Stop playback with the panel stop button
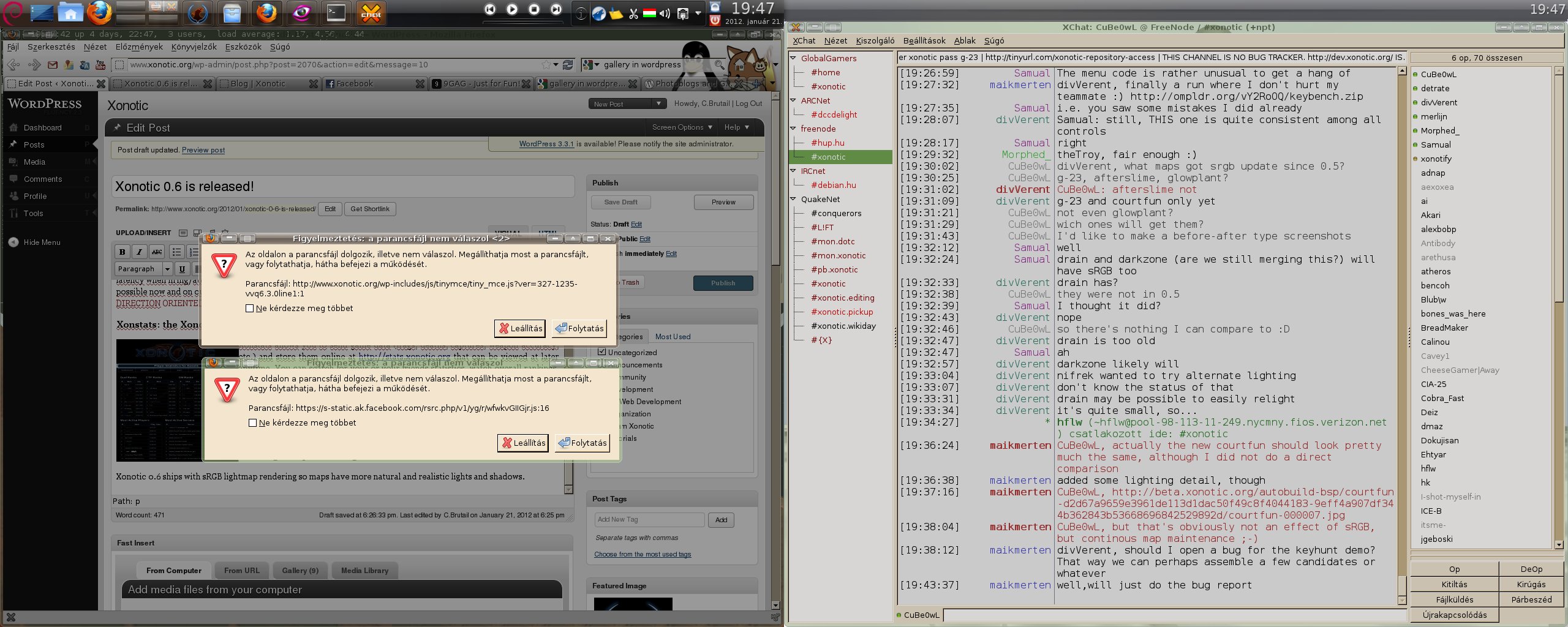Image resolution: width=1568 pixels, height=627 pixels. (534, 9)
